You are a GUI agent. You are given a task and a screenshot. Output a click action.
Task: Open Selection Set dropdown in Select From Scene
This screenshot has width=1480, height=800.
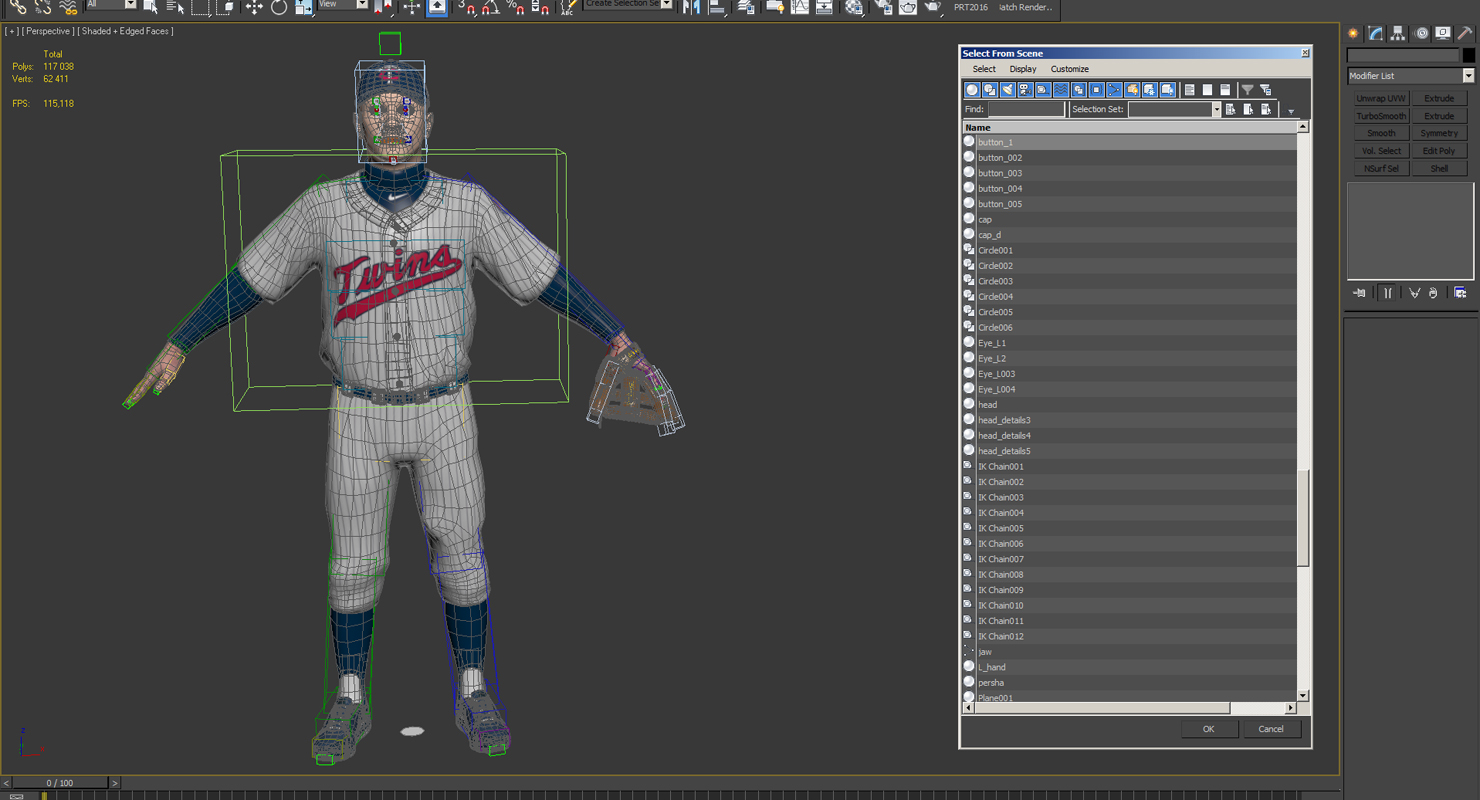click(1216, 110)
